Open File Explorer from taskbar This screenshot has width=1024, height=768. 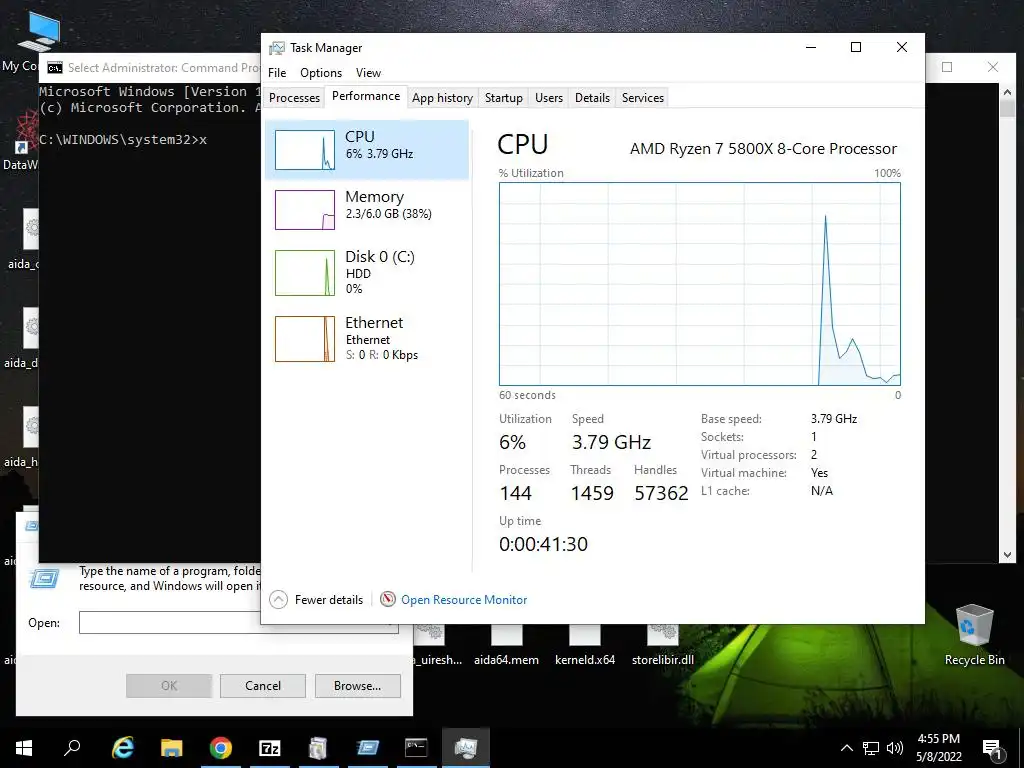[172, 748]
